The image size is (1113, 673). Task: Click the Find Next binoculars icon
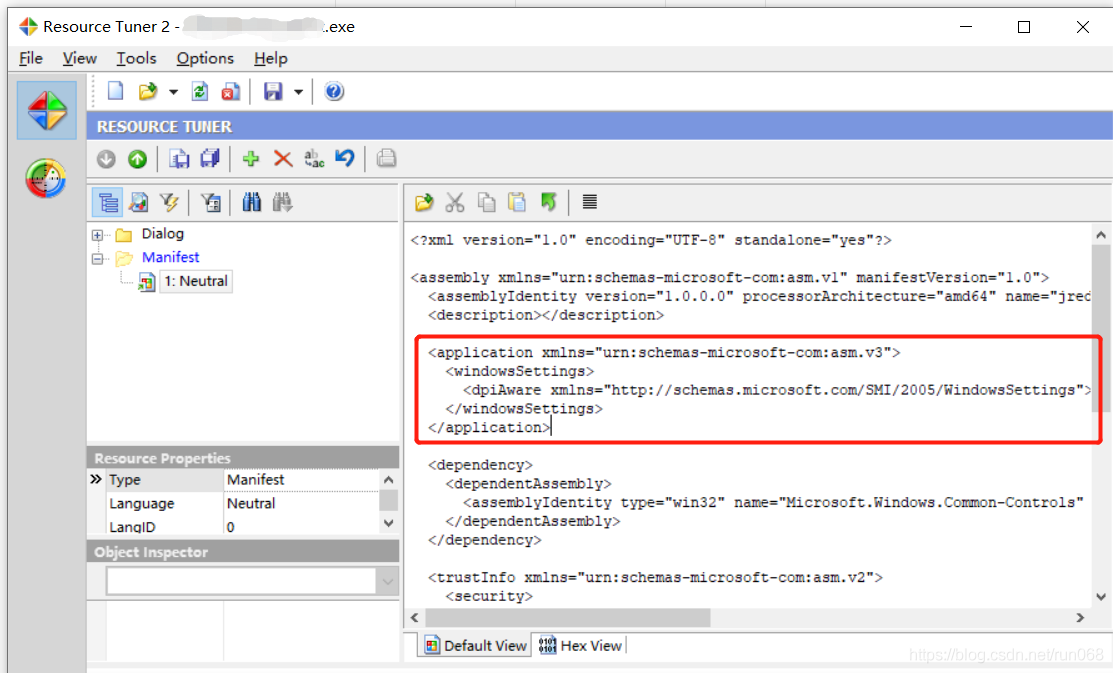(283, 203)
